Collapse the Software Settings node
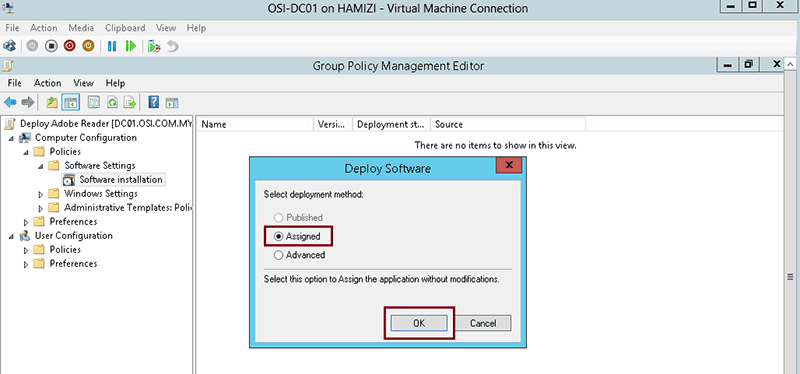 40,166
